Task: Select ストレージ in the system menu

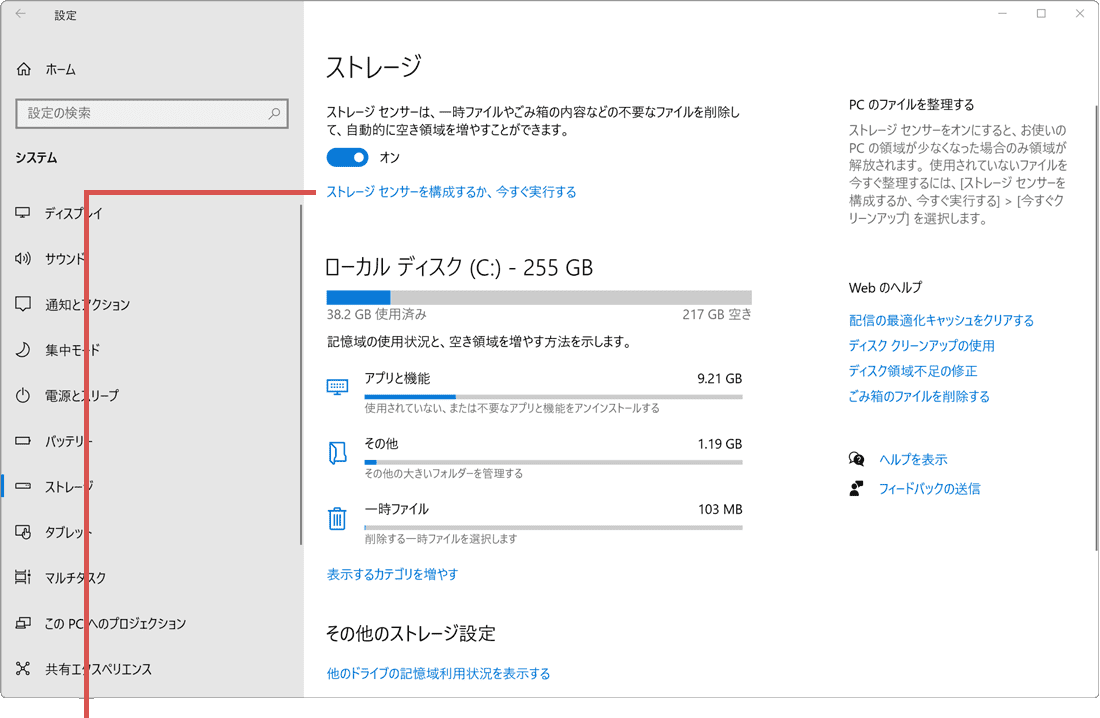Action: click(24, 486)
